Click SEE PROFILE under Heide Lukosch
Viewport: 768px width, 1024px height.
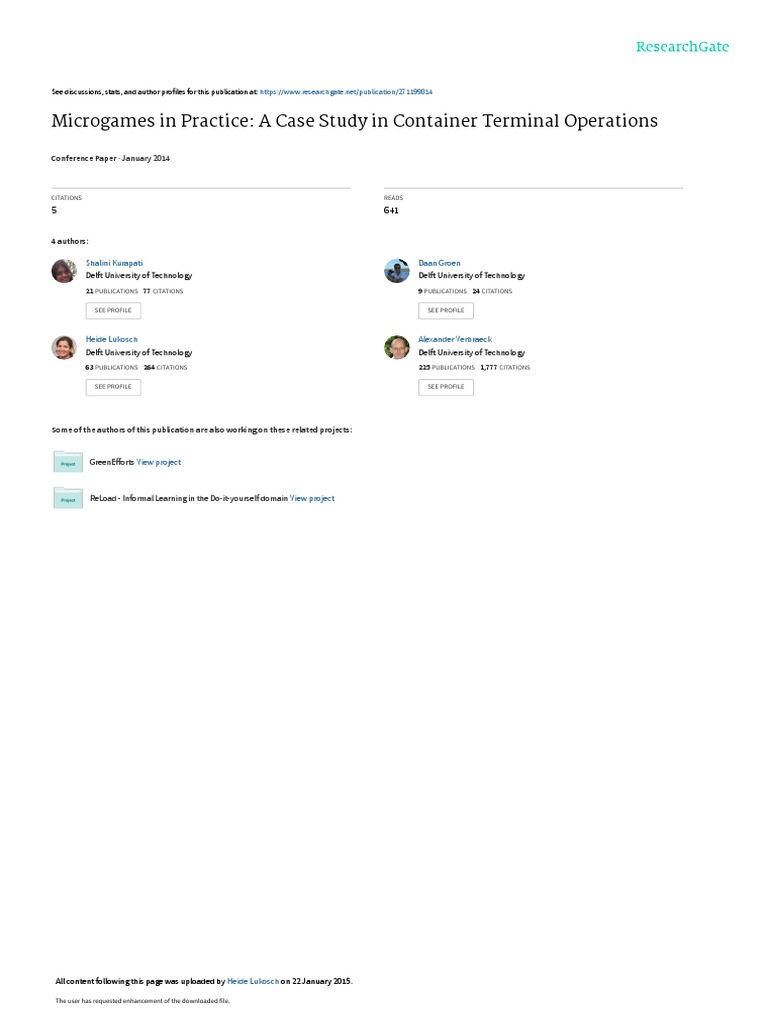pyautogui.click(x=113, y=387)
